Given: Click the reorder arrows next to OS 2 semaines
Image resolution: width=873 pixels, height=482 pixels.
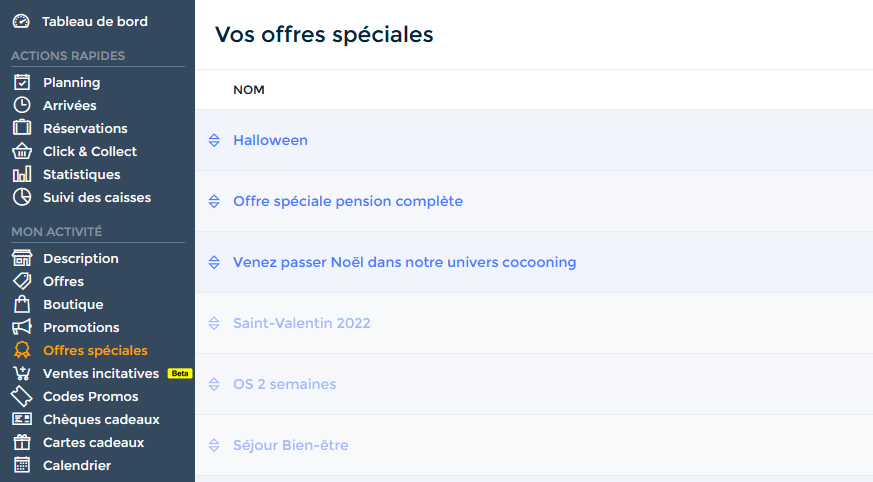Looking at the screenshot, I should (x=214, y=384).
